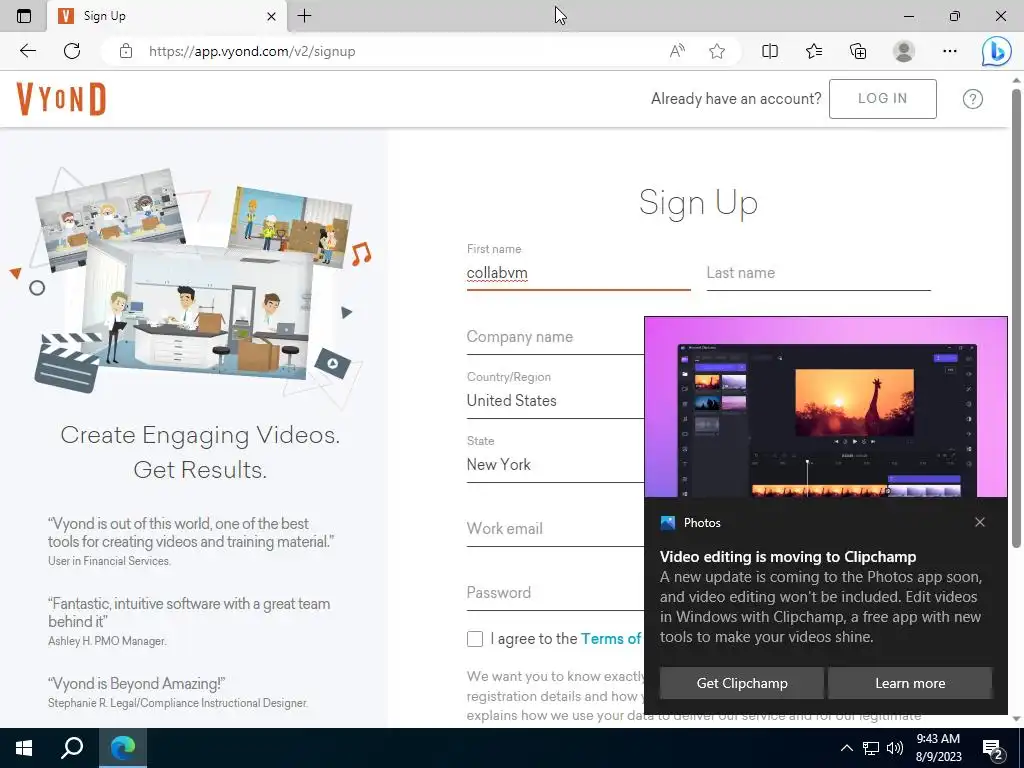
Task: Open the Terms of service link
Action: [611, 639]
